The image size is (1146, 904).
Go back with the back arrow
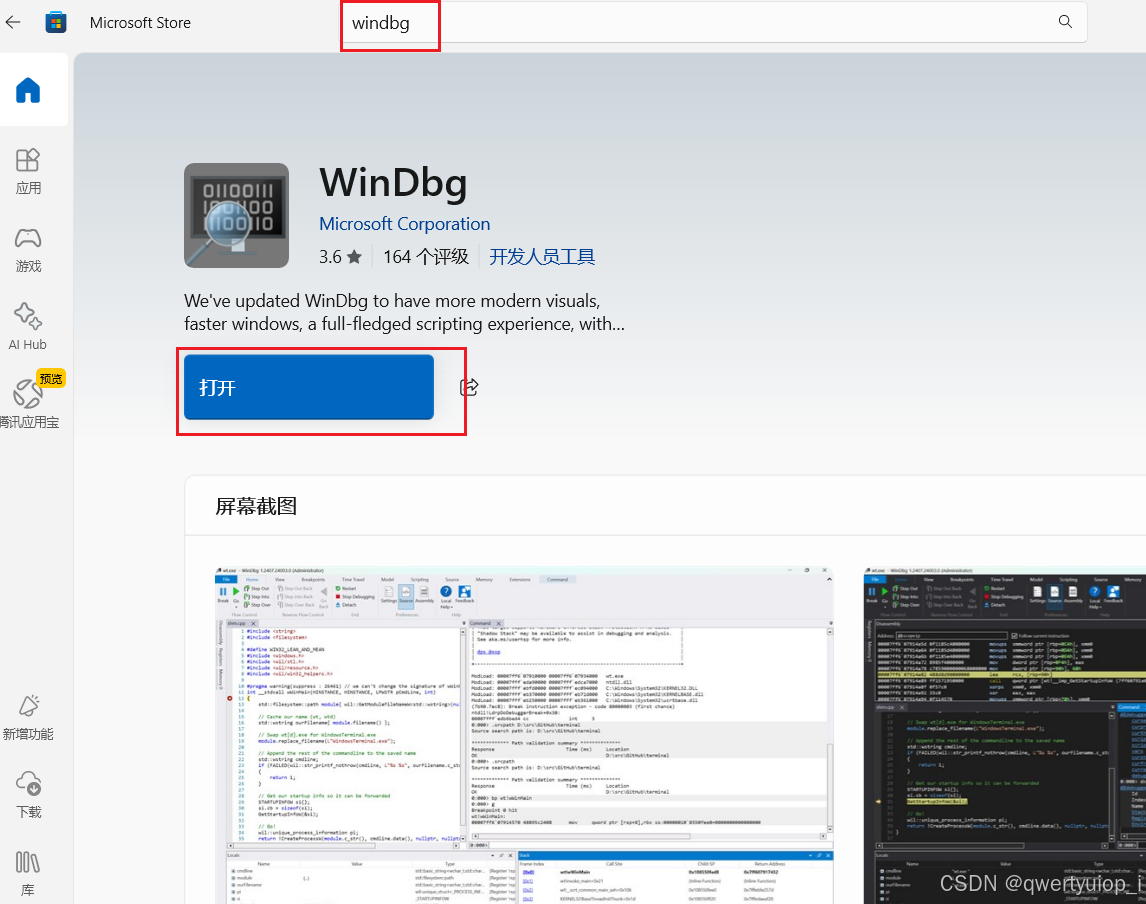click(12, 23)
